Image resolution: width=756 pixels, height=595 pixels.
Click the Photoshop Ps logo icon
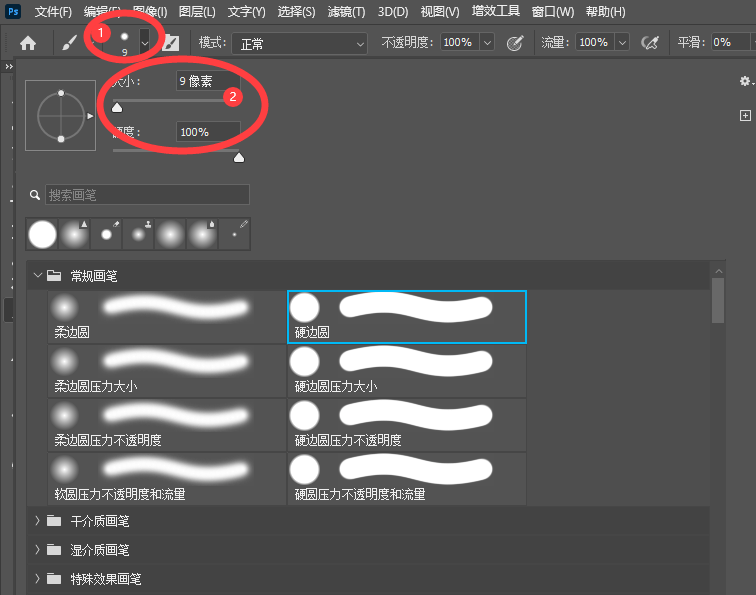(x=13, y=11)
